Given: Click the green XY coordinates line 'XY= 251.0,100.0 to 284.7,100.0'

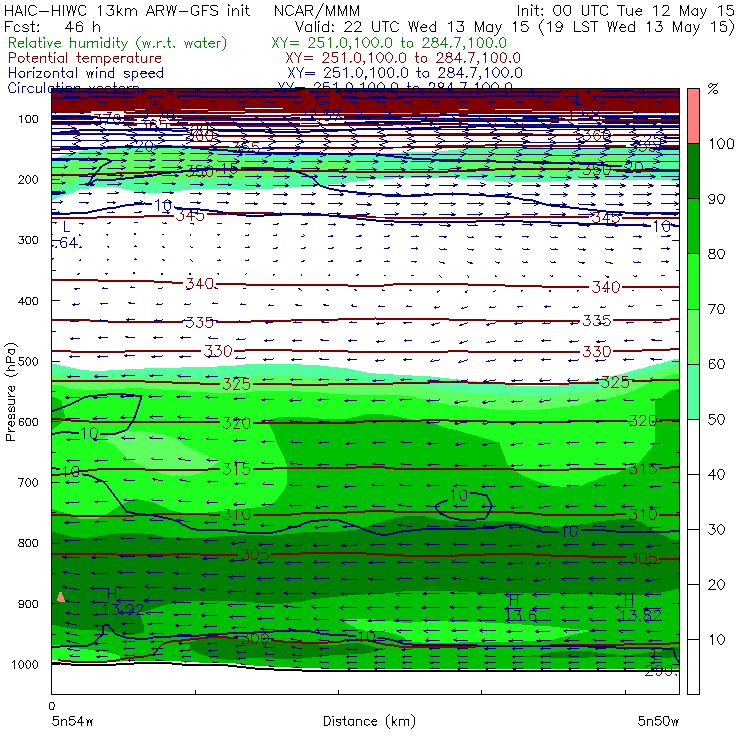Looking at the screenshot, I should coord(389,43).
